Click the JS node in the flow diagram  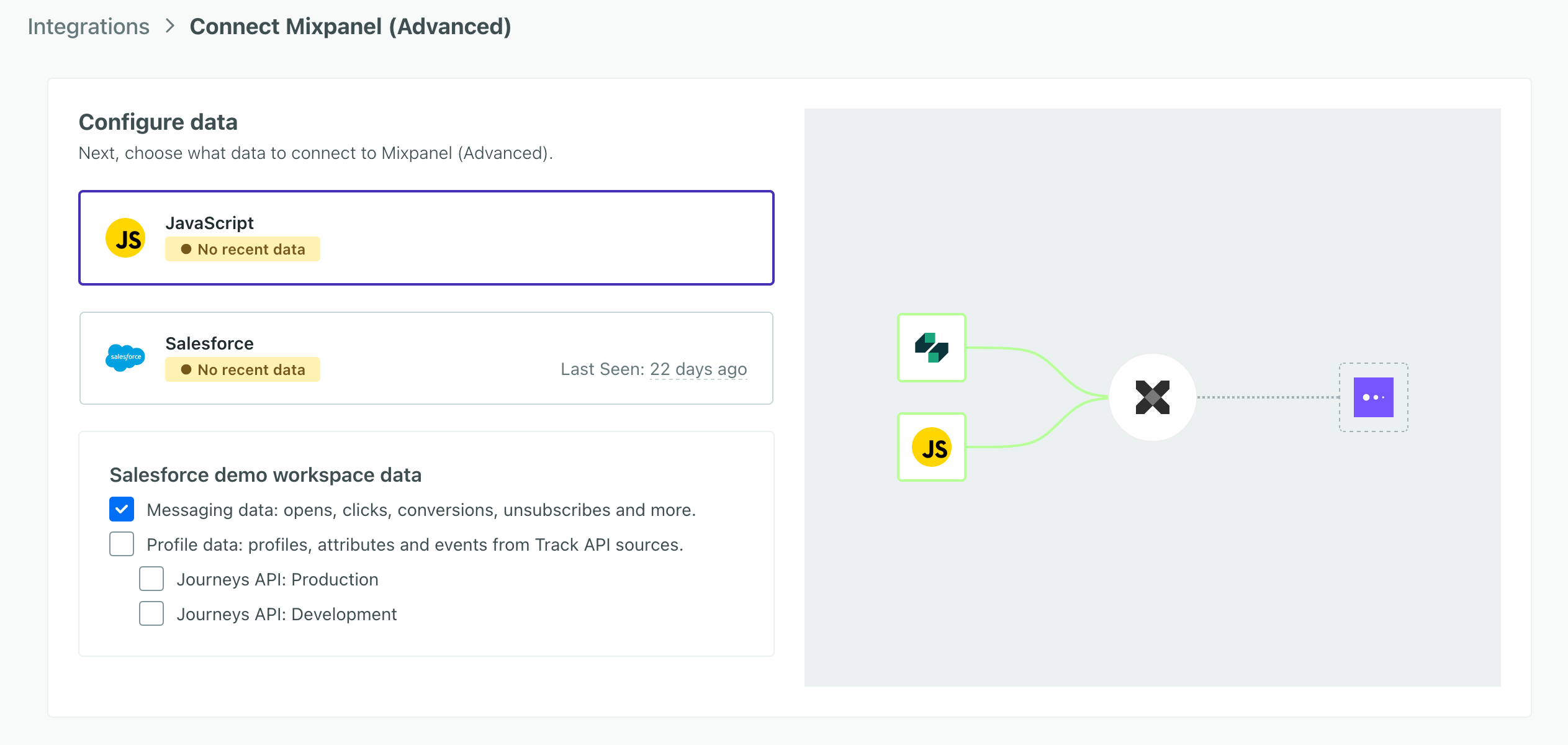[x=932, y=447]
